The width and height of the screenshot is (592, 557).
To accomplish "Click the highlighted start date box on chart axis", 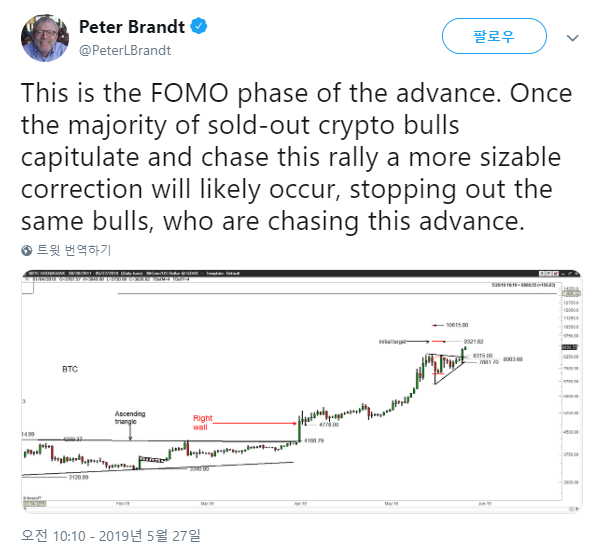I will [35, 504].
